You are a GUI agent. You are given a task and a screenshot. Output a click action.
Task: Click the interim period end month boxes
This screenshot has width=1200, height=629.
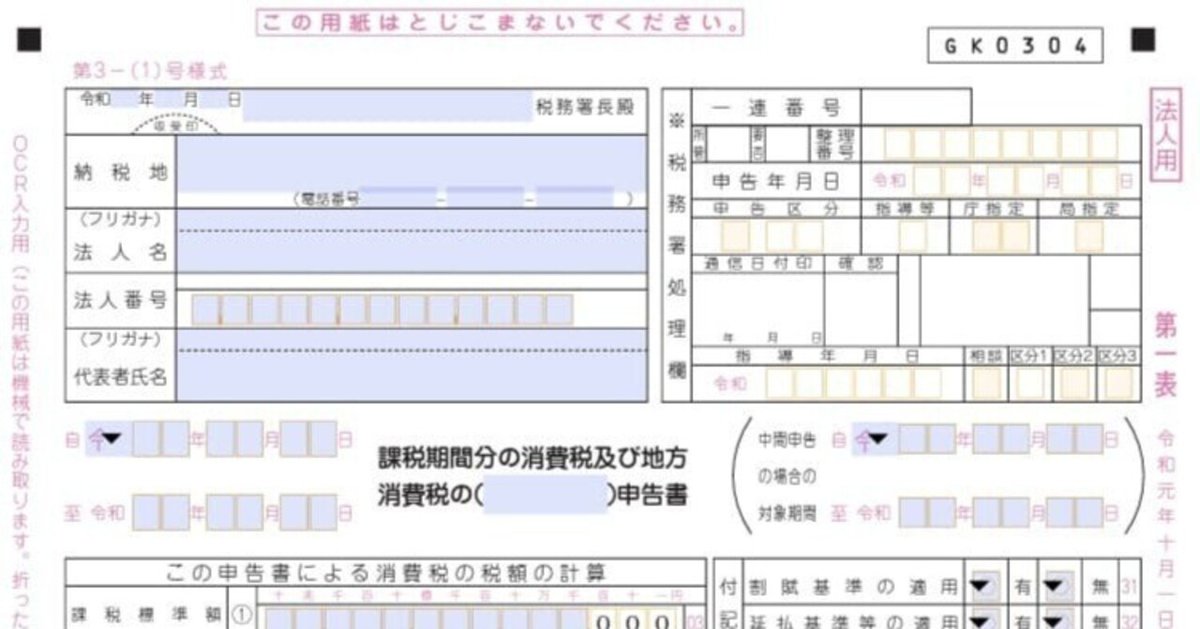pyautogui.click(x=1001, y=512)
